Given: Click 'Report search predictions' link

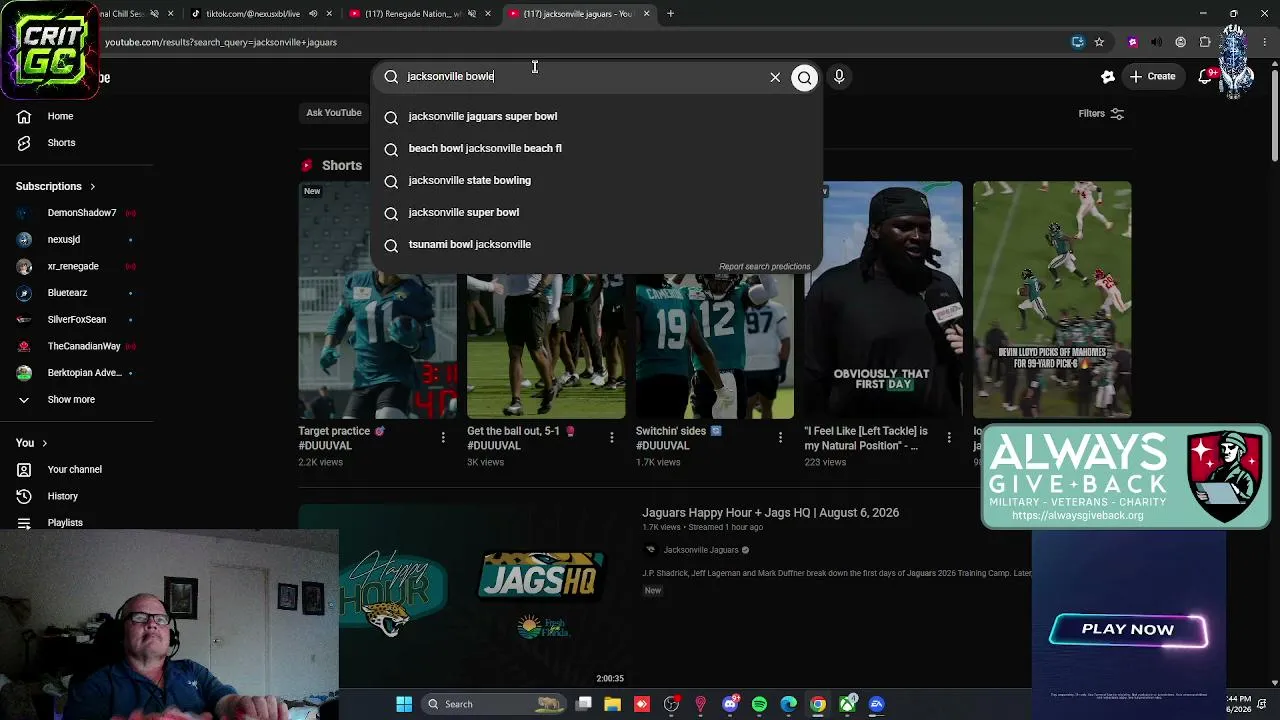Looking at the screenshot, I should (764, 267).
